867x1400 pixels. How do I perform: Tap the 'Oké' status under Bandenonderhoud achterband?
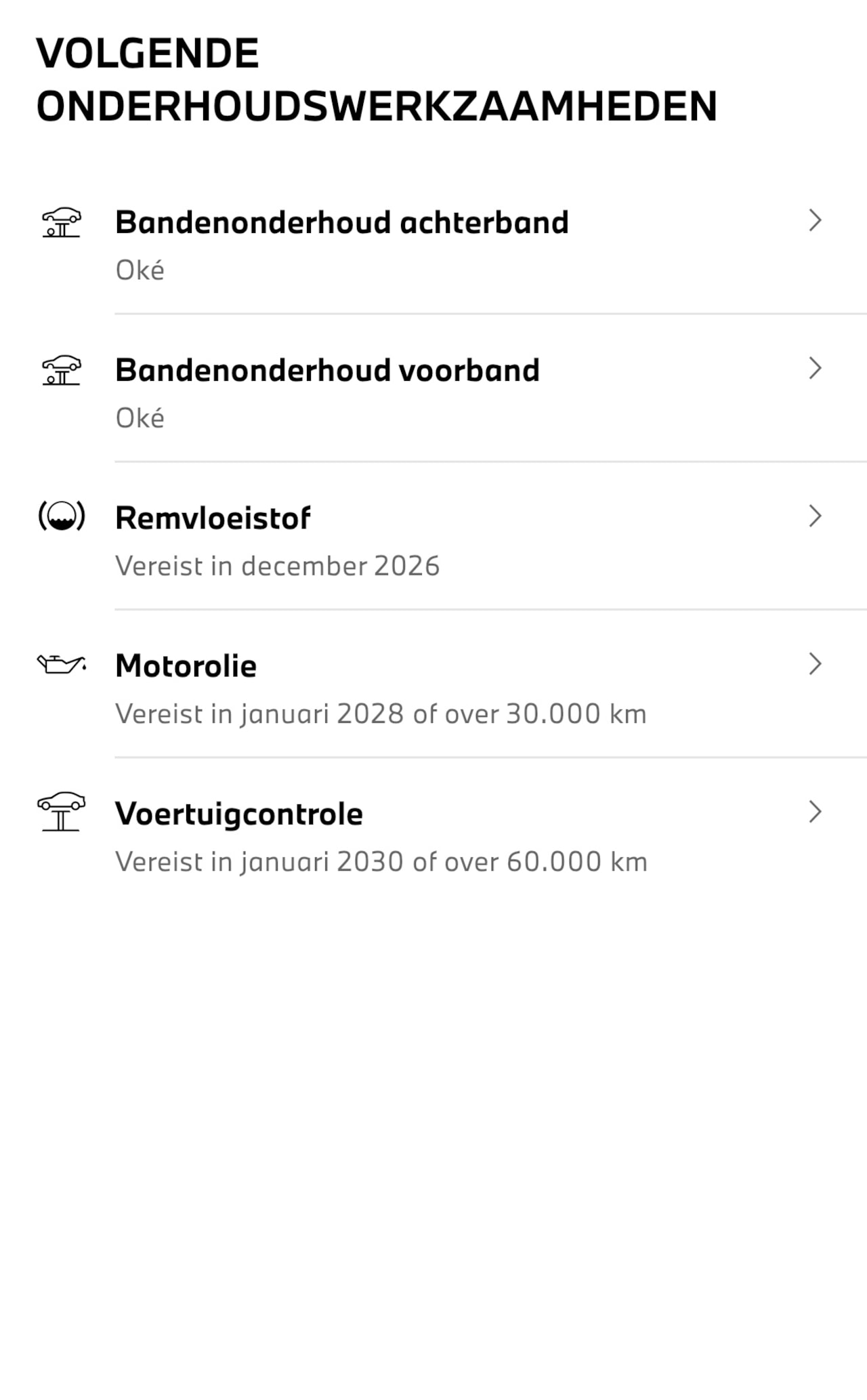click(140, 270)
